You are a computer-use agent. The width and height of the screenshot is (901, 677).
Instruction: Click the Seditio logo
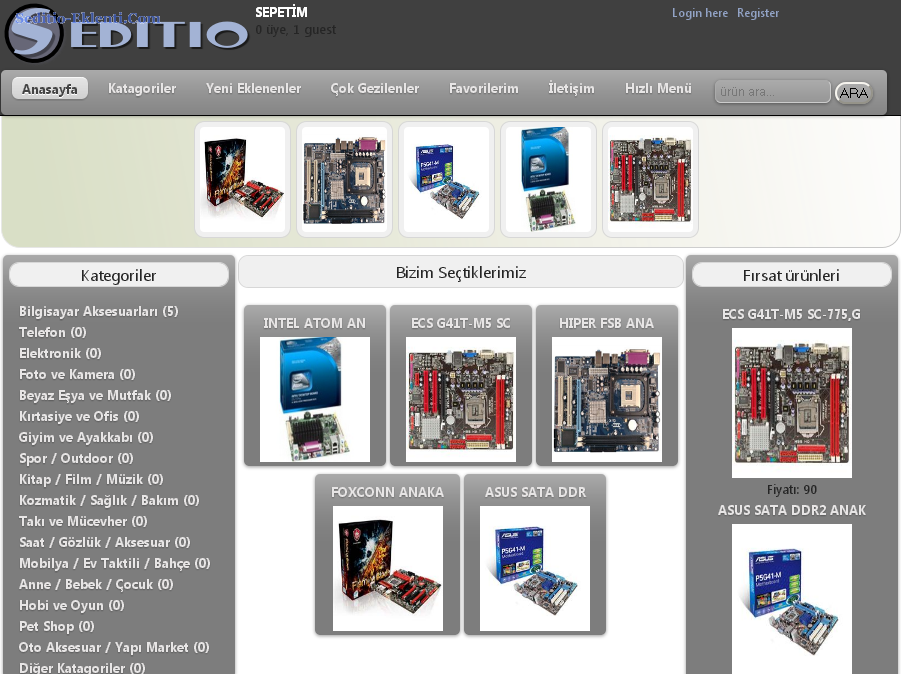126,33
